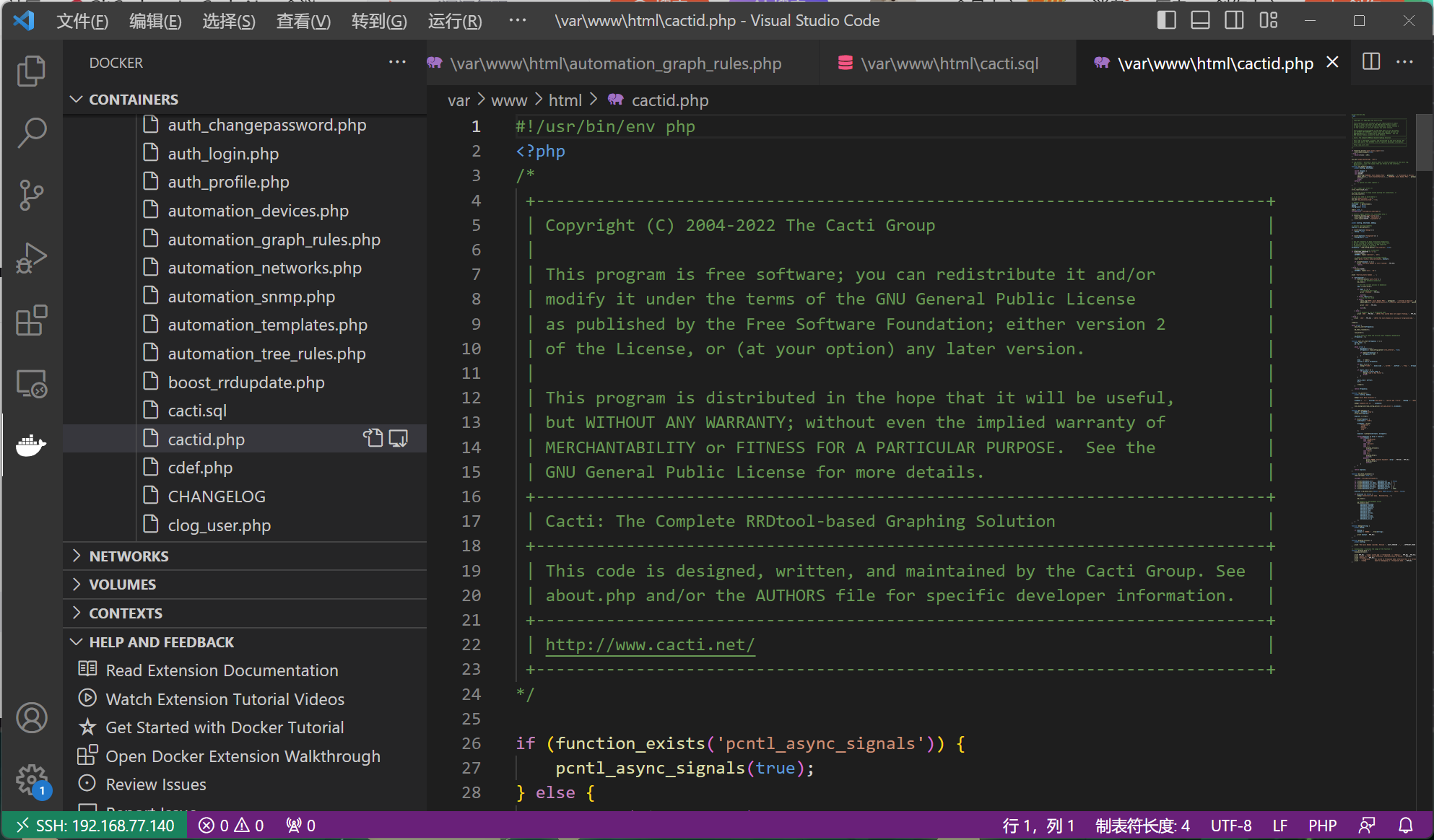
Task: Open the Search view icon
Action: (31, 133)
